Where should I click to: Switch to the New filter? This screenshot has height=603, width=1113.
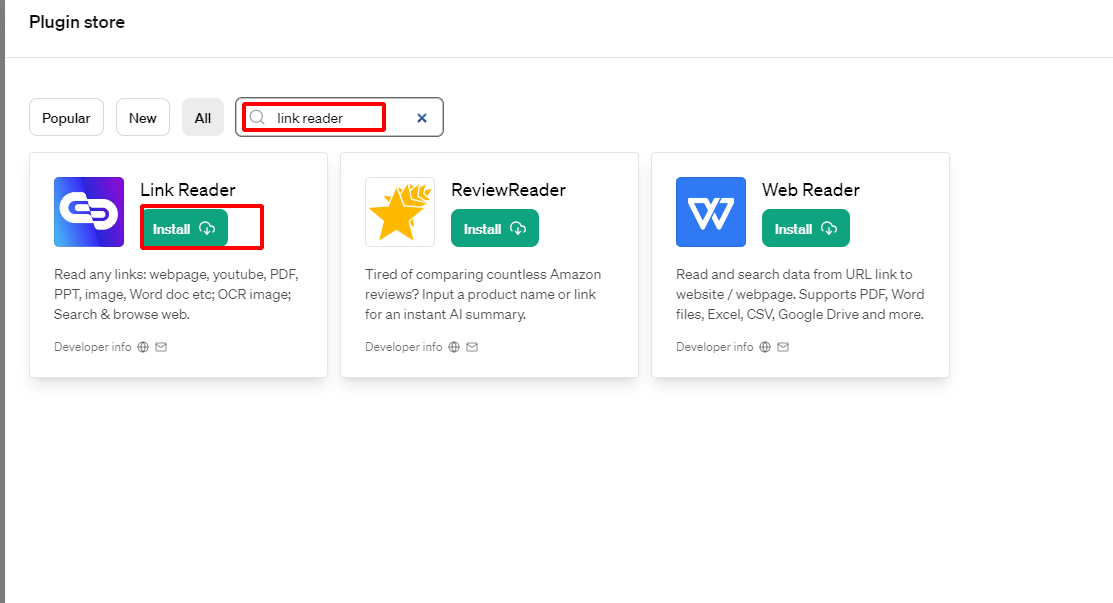click(142, 117)
